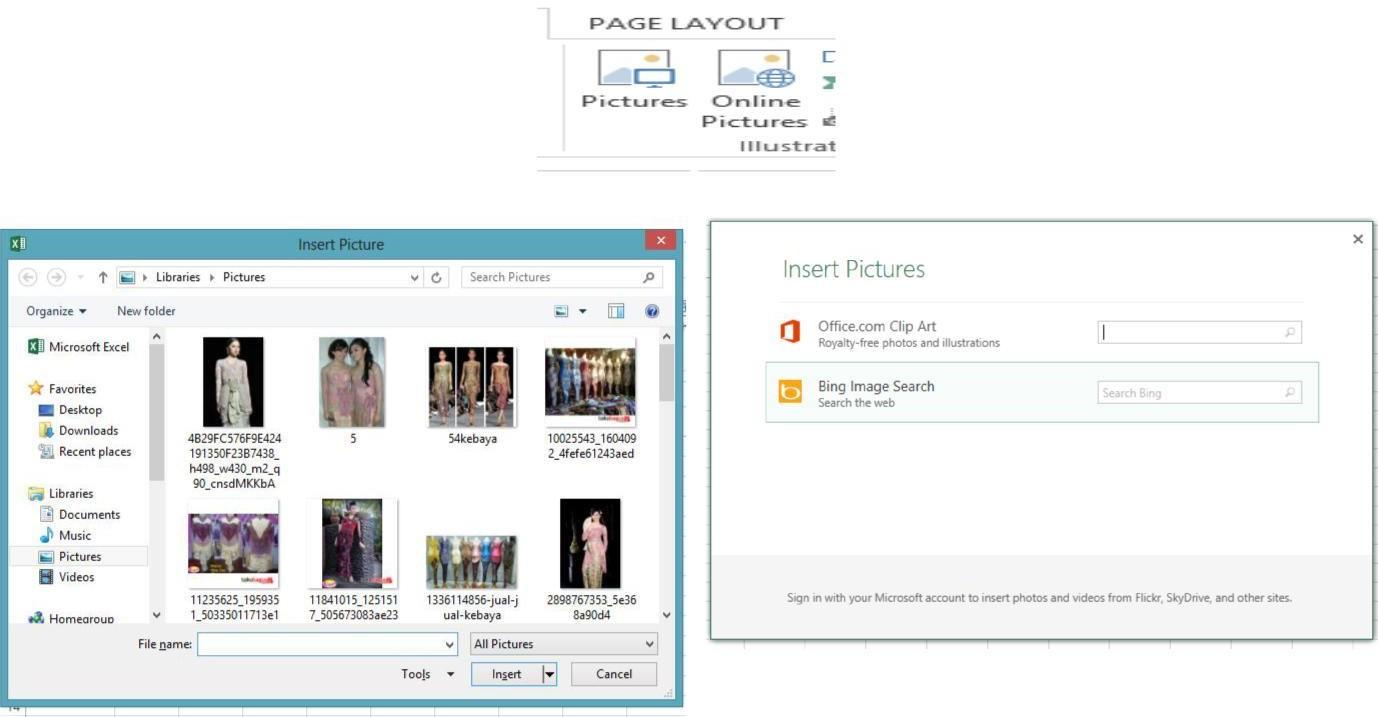1378x717 pixels.
Task: Open the Videos library
Action: 66,577
